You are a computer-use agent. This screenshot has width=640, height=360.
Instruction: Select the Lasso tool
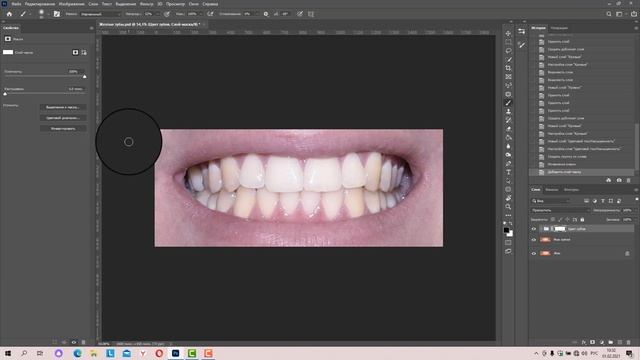click(x=508, y=51)
